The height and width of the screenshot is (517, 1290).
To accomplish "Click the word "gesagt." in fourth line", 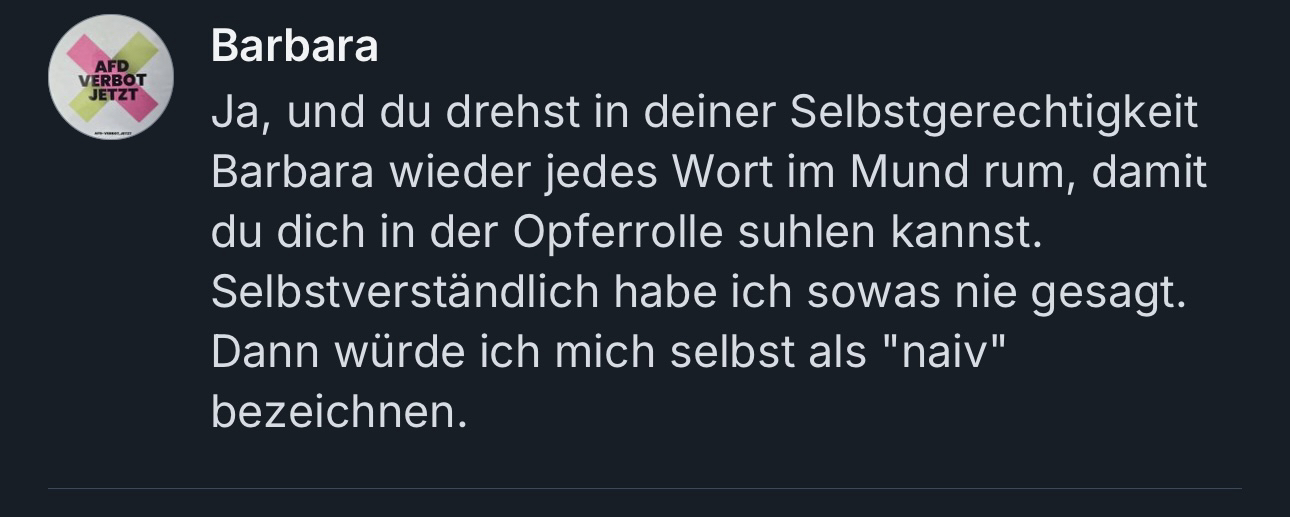I will click(x=1114, y=293).
